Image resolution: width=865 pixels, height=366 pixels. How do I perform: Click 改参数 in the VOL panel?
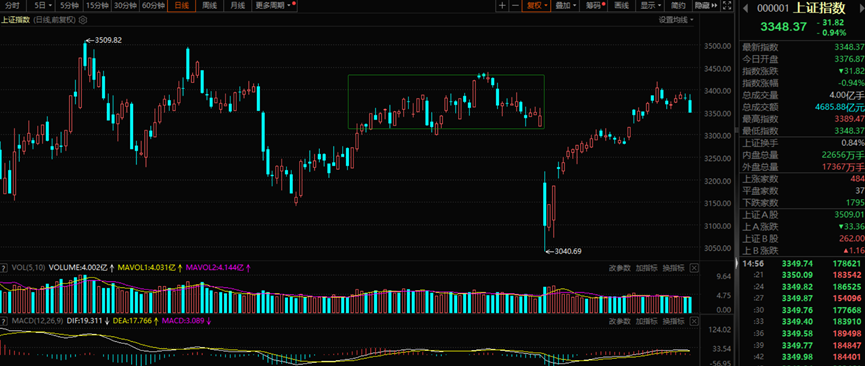620,268
